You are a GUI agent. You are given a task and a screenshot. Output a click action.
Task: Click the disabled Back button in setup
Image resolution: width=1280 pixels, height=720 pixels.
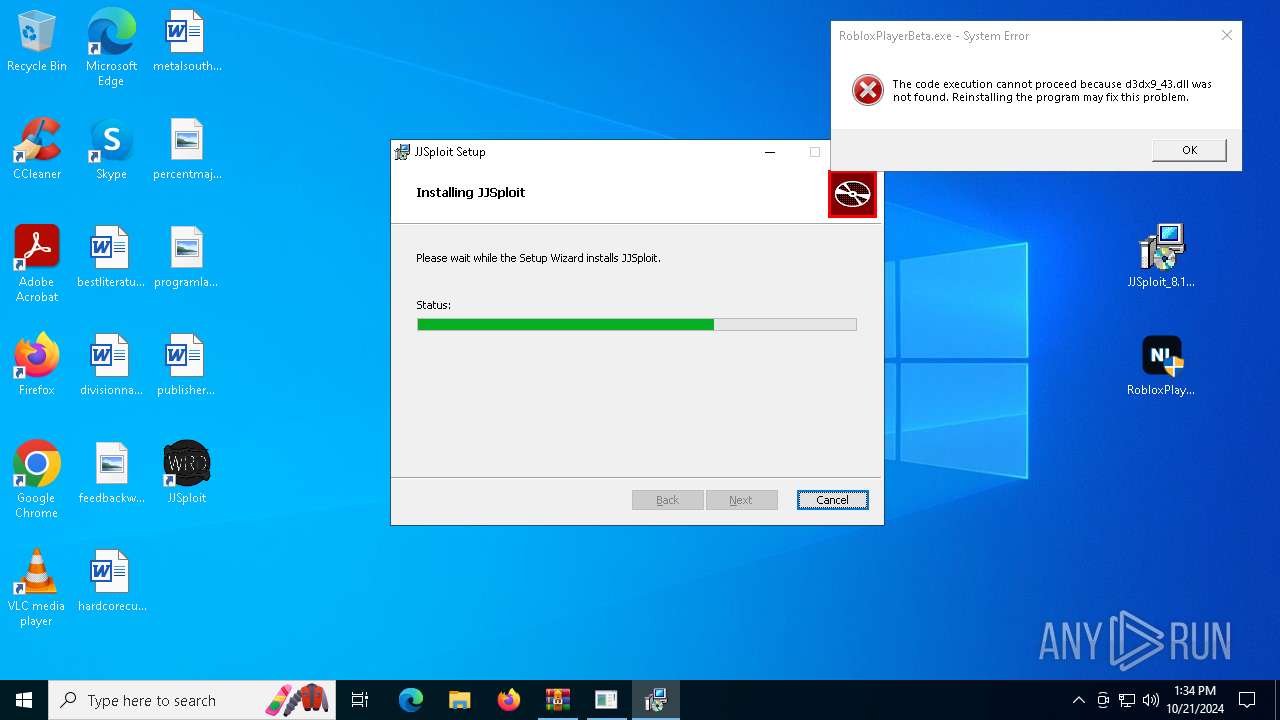(x=667, y=500)
